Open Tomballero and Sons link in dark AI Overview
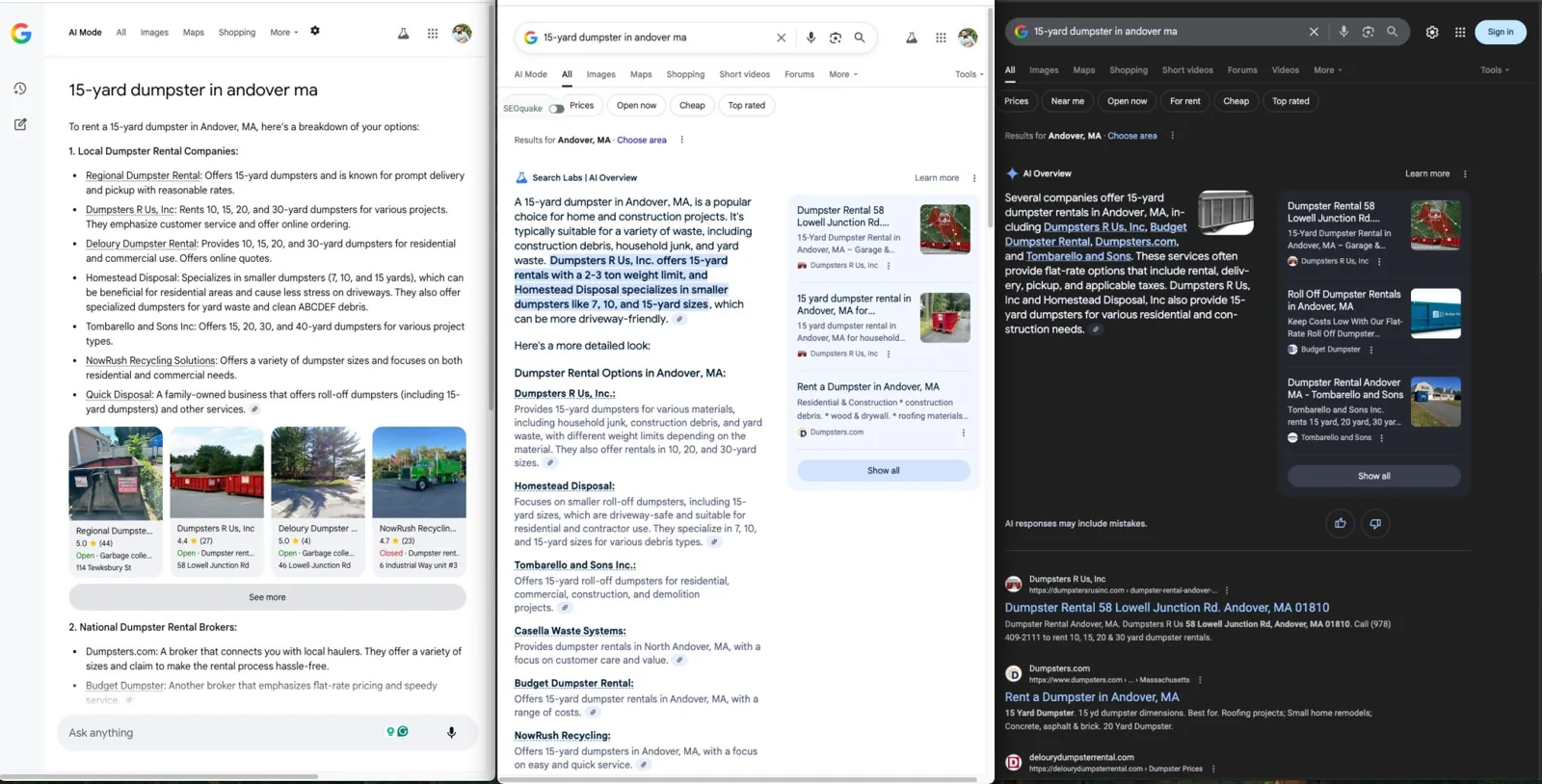Screen dimensions: 1542x784 pos(1077,256)
